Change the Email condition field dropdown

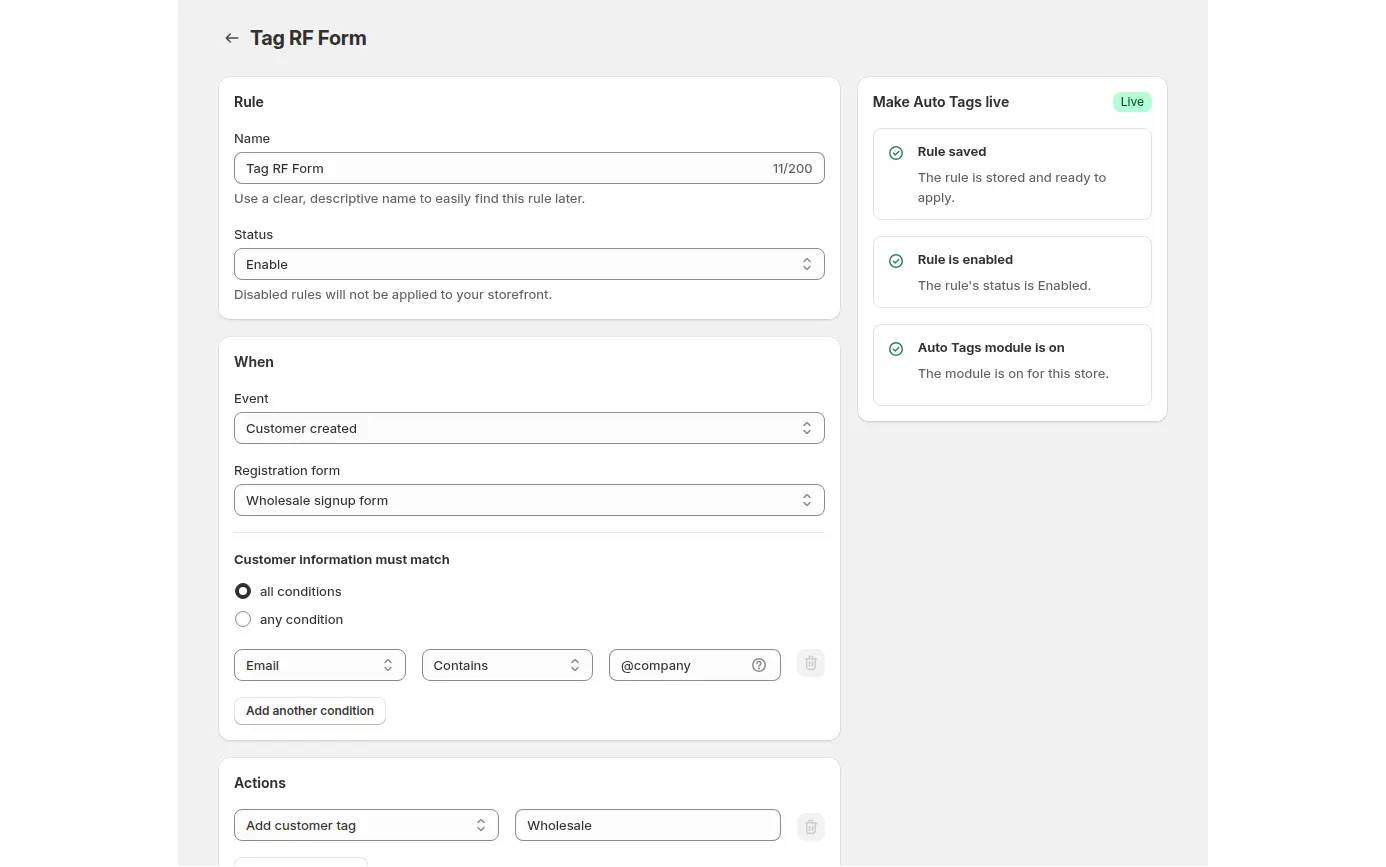tap(320, 665)
